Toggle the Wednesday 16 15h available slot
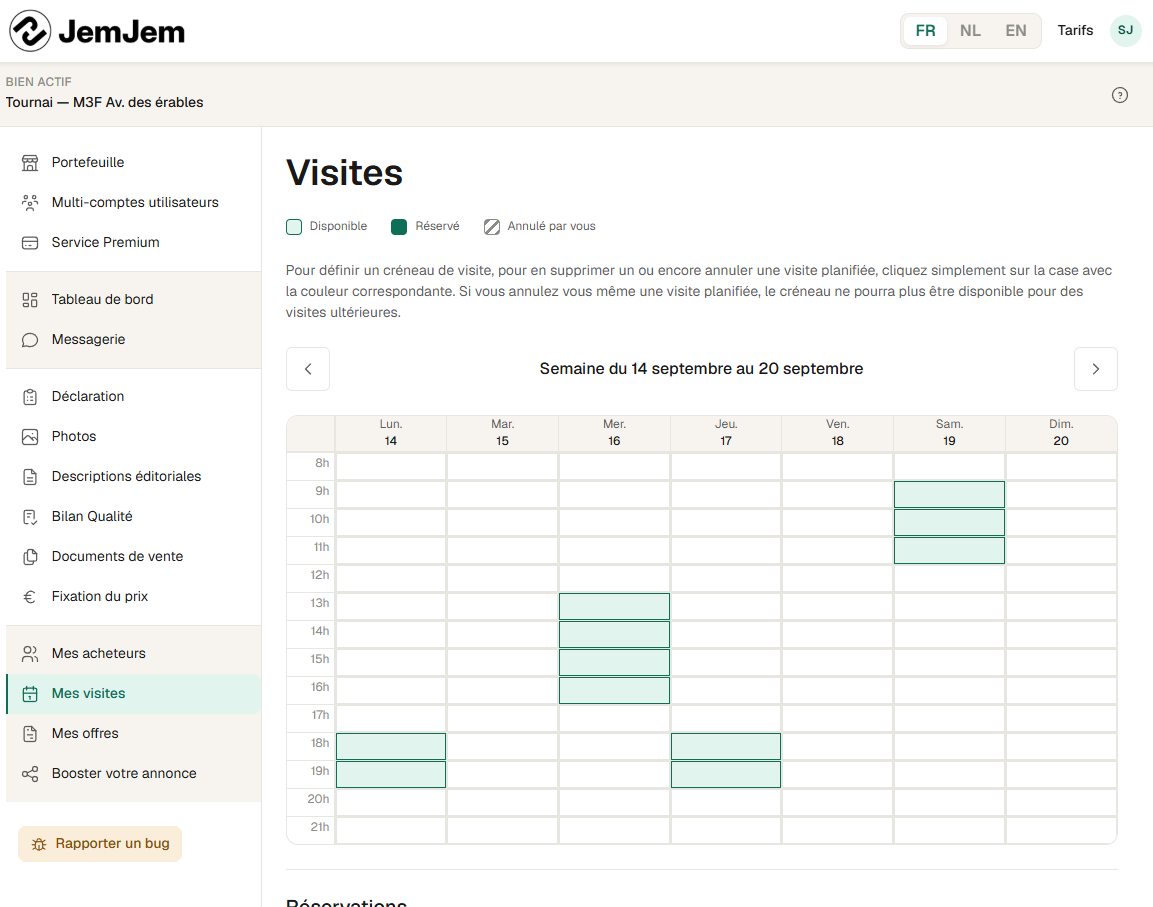 [x=614, y=662]
